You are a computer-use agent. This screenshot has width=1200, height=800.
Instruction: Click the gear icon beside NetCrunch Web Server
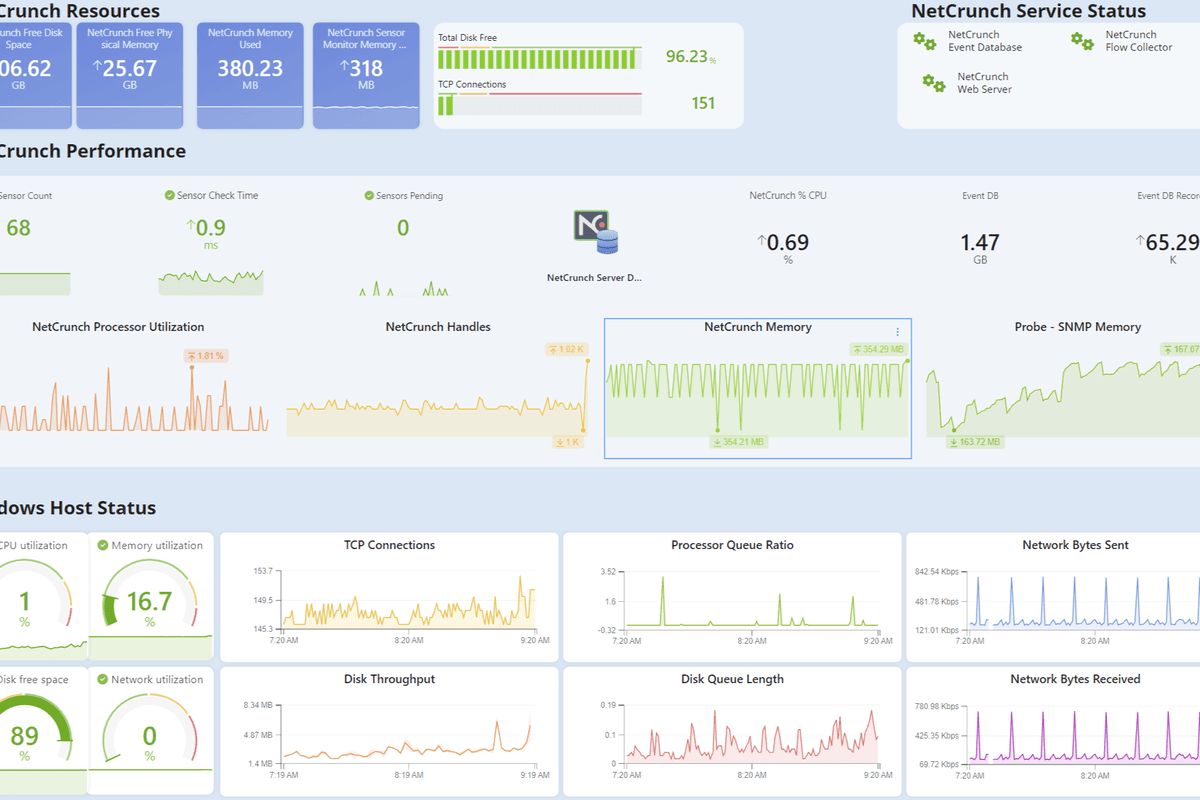point(934,83)
